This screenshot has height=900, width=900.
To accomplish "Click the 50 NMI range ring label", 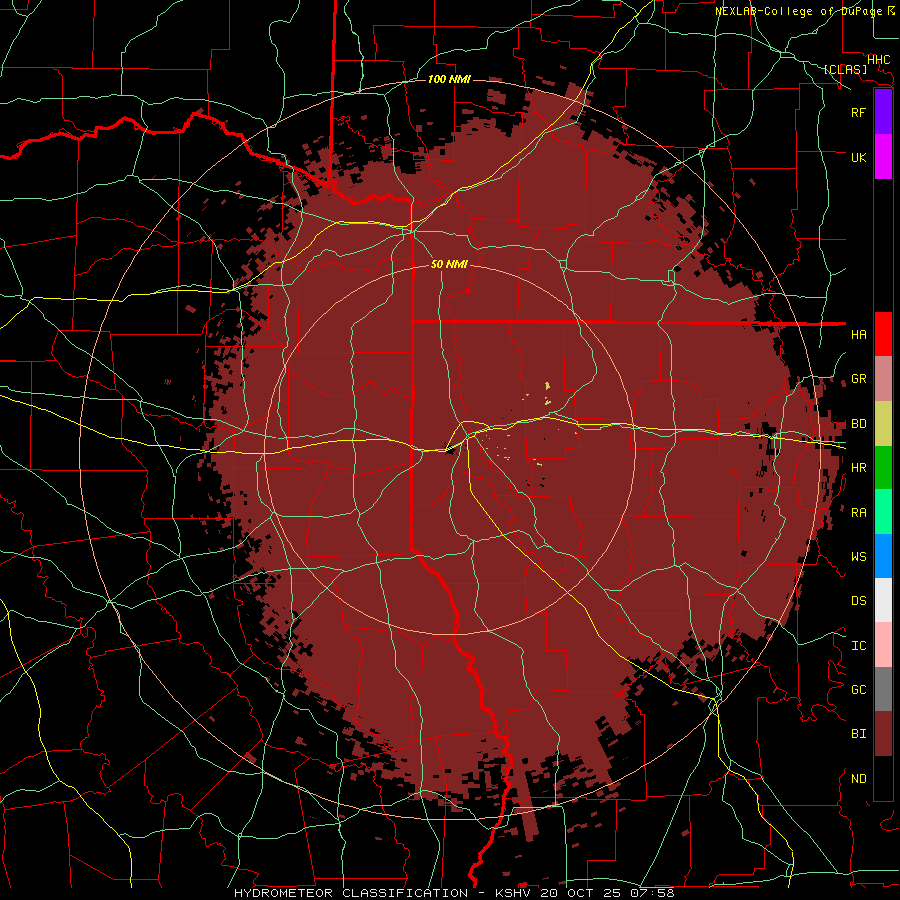I will click(x=449, y=264).
